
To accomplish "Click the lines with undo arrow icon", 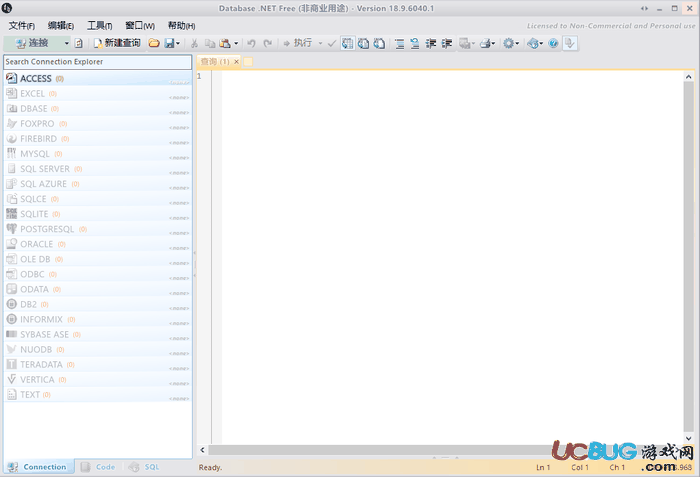I will click(415, 43).
